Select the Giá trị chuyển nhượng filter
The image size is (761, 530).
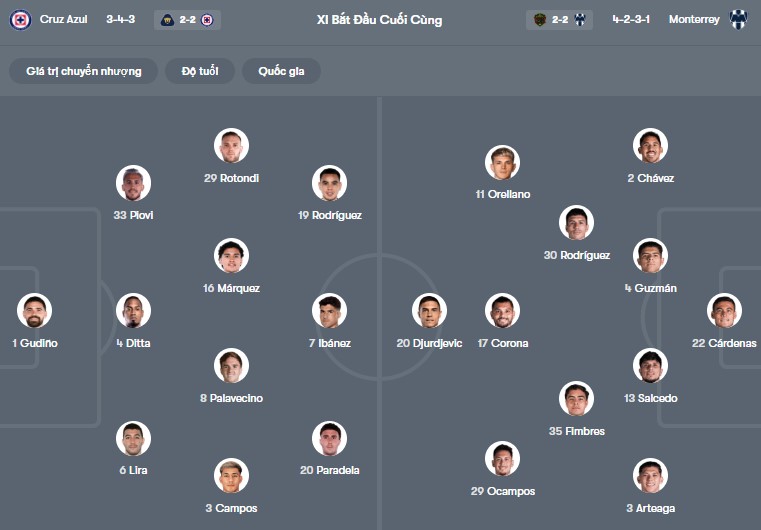(84, 71)
